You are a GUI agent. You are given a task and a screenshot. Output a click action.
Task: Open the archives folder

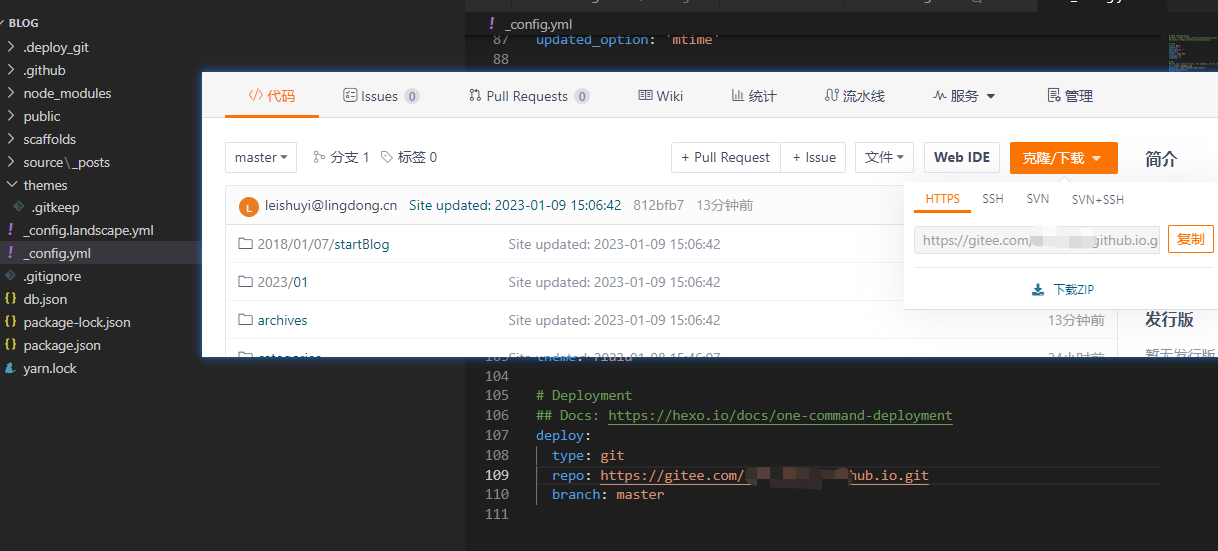click(x=282, y=320)
